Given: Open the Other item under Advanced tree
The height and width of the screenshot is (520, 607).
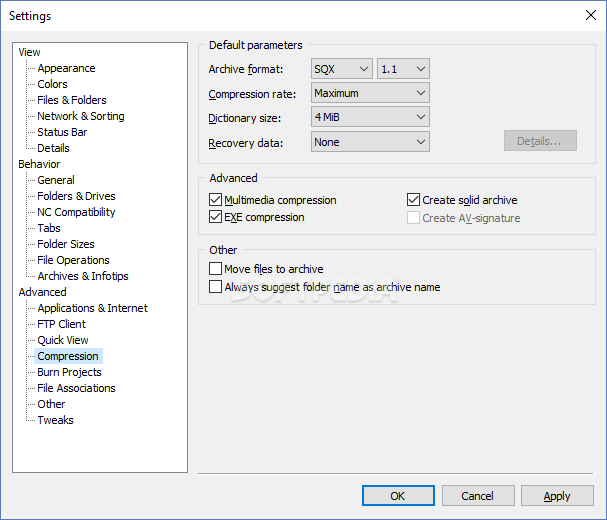Looking at the screenshot, I should click(51, 404).
